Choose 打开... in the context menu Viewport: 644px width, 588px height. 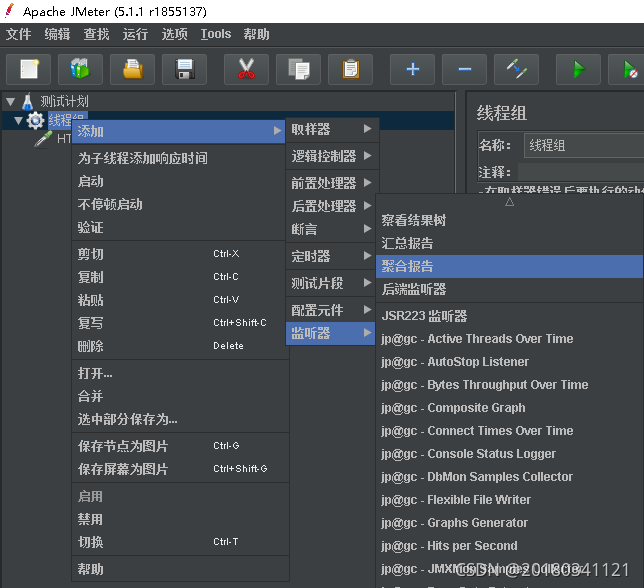[180, 373]
